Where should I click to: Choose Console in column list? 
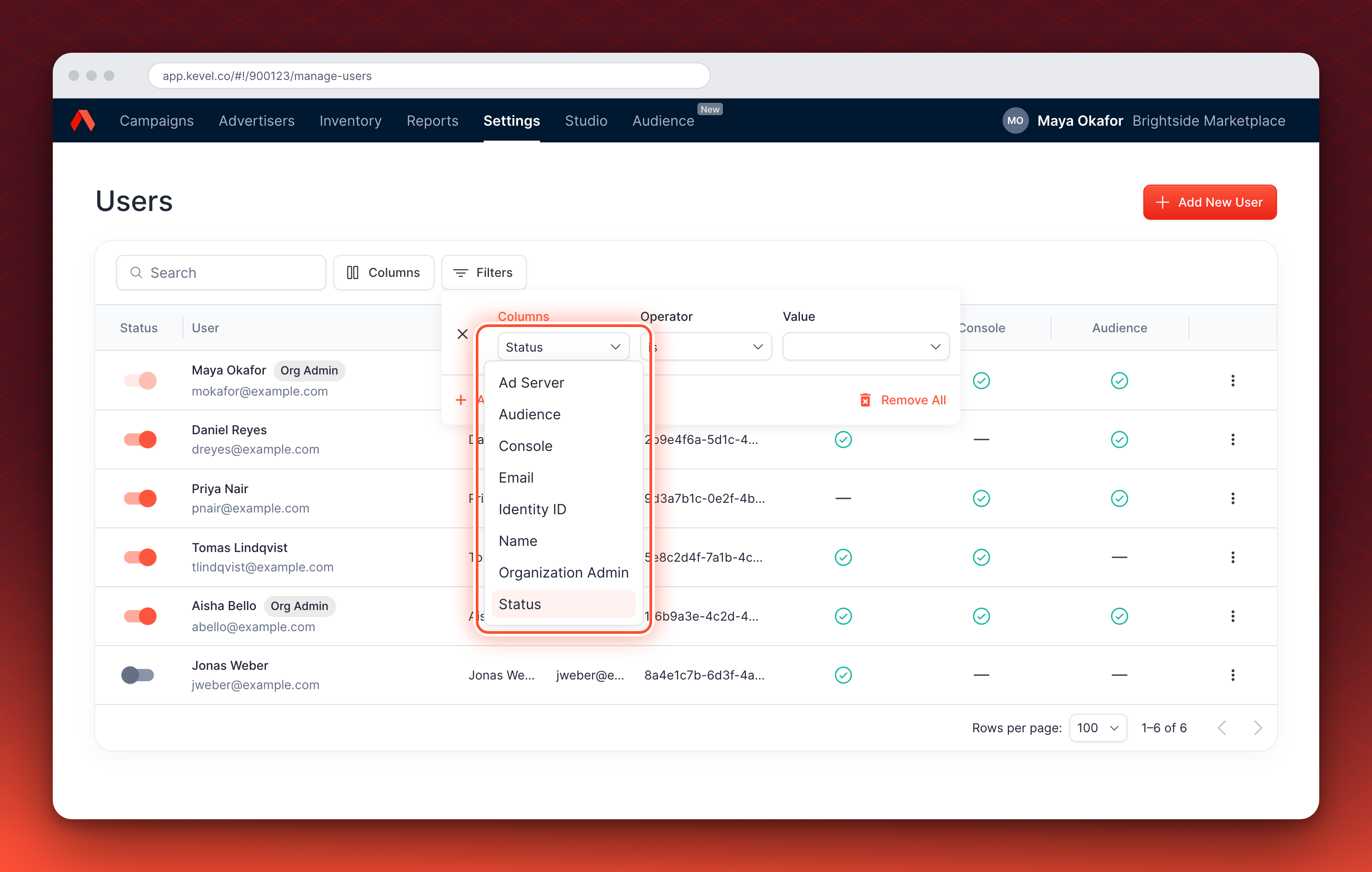point(563,446)
